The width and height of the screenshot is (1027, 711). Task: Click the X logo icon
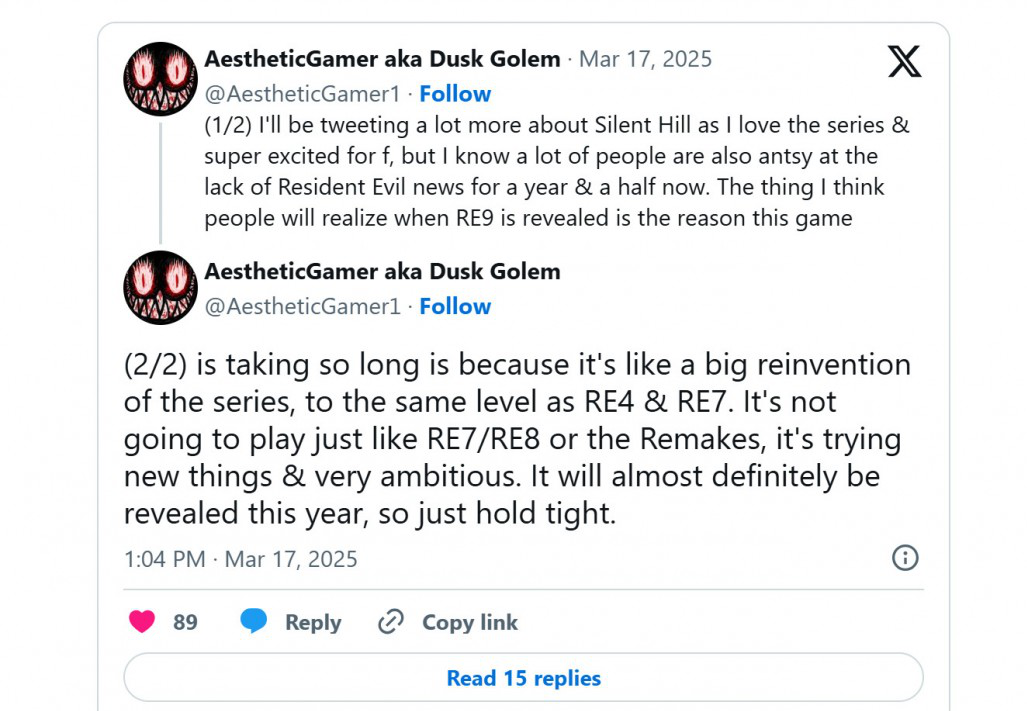coord(905,62)
